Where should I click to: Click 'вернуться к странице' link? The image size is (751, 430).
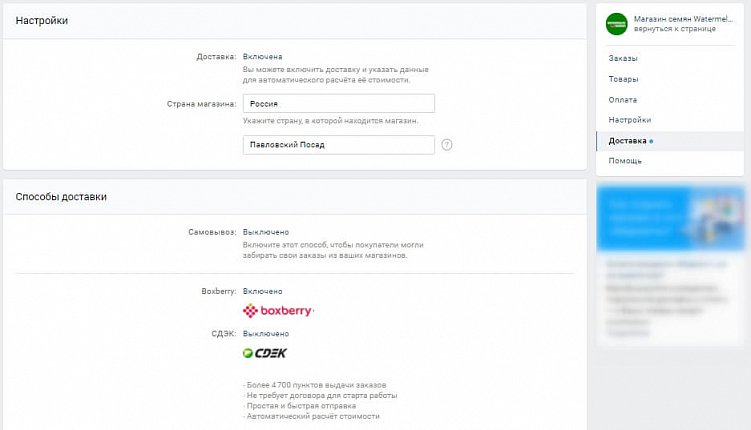[x=677, y=30]
